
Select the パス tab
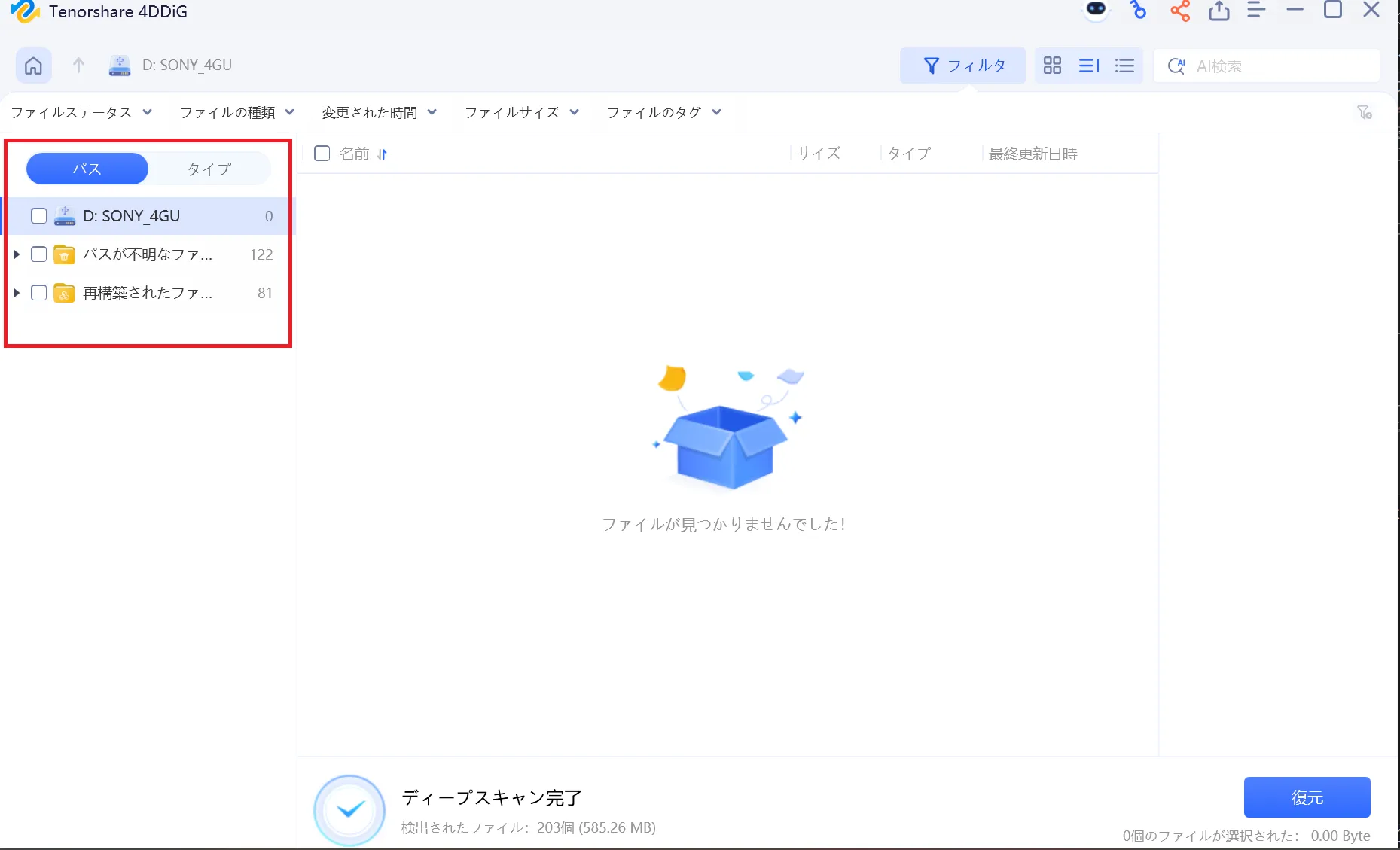pos(87,169)
